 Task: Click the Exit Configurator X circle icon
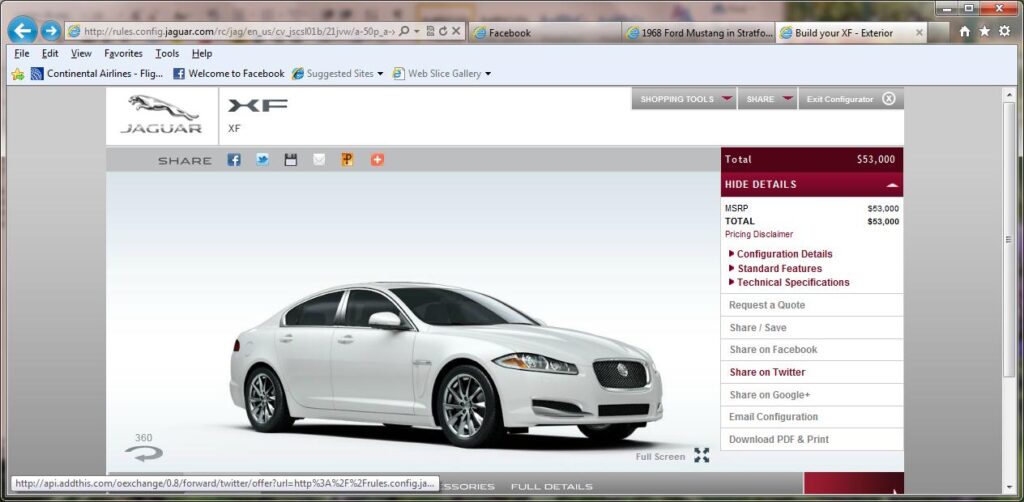point(889,99)
